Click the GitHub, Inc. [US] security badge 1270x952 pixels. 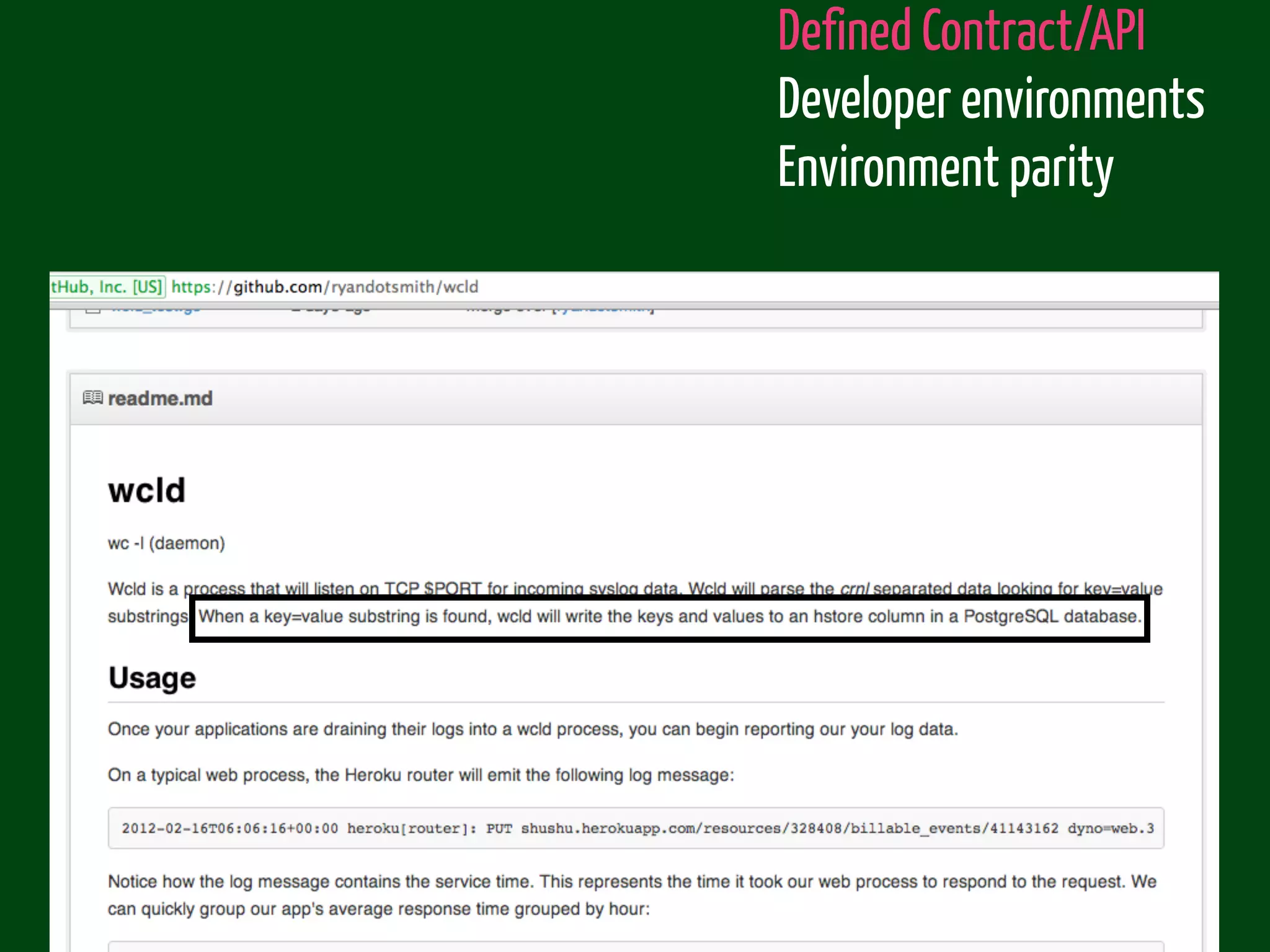[x=107, y=287]
